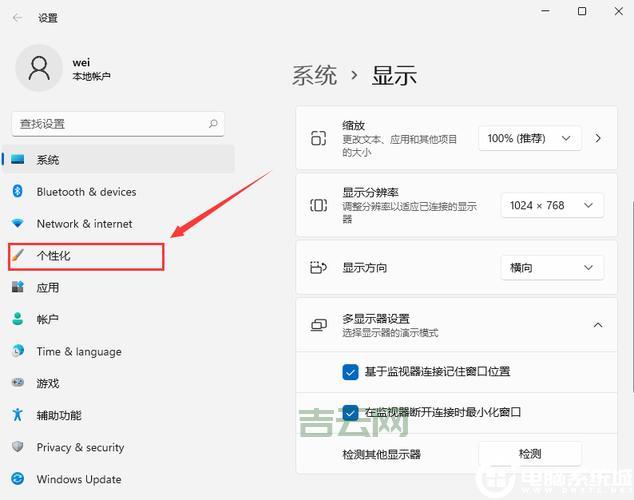Open Time & language settings
This screenshot has width=634, height=500.
coord(118,351)
